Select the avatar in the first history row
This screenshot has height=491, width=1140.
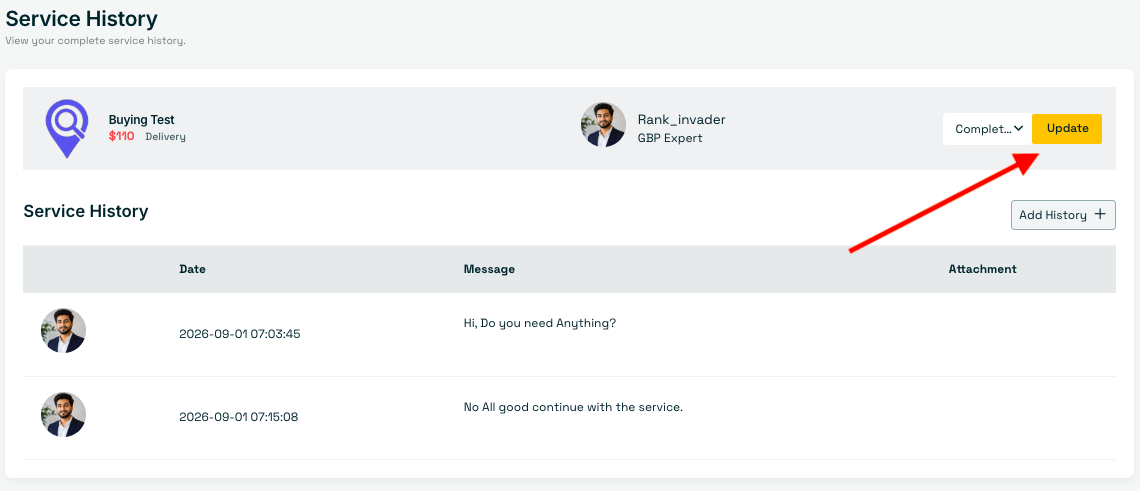click(x=63, y=331)
